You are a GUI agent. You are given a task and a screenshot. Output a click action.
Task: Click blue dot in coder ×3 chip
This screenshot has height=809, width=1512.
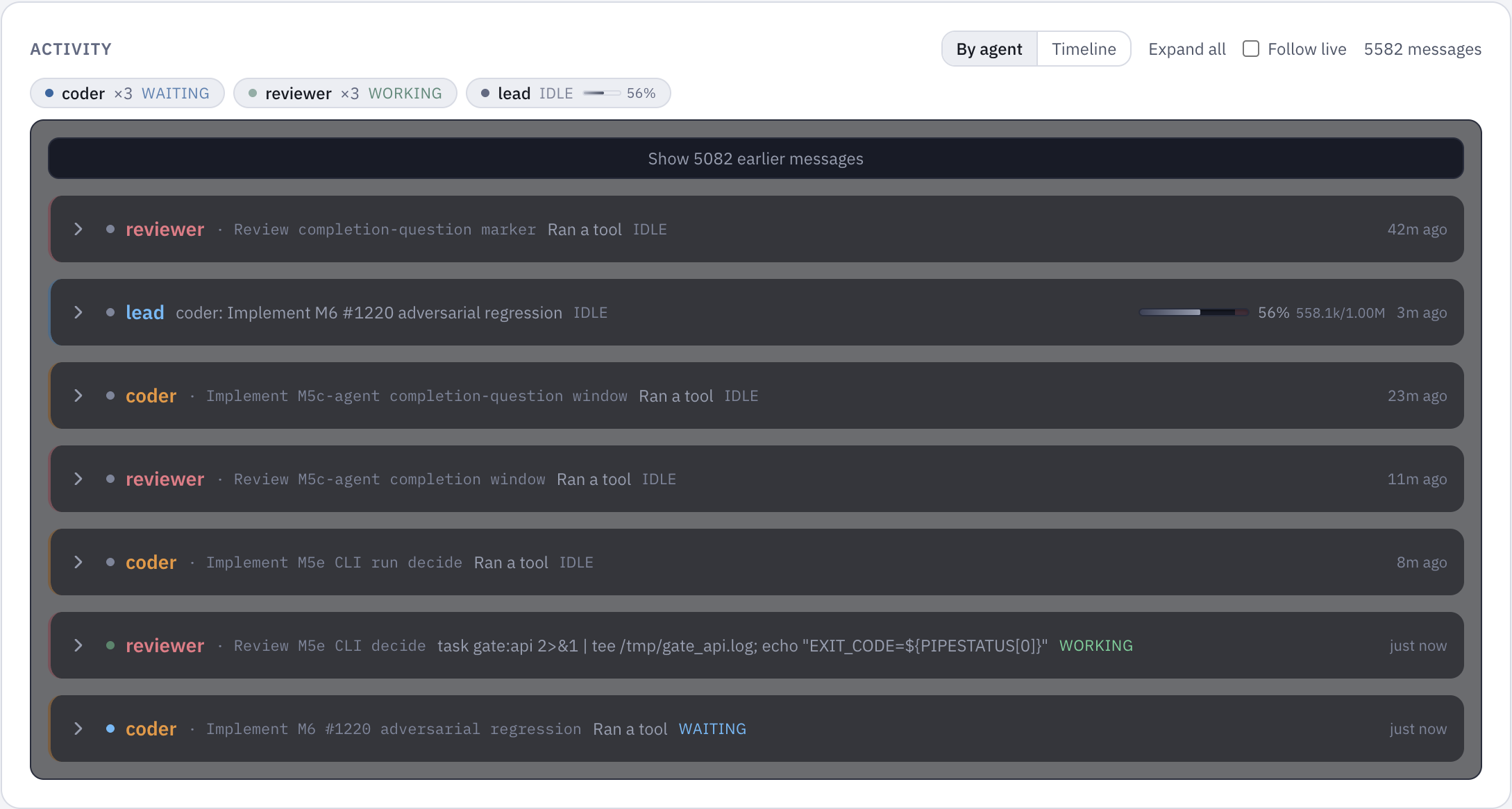tap(49, 93)
